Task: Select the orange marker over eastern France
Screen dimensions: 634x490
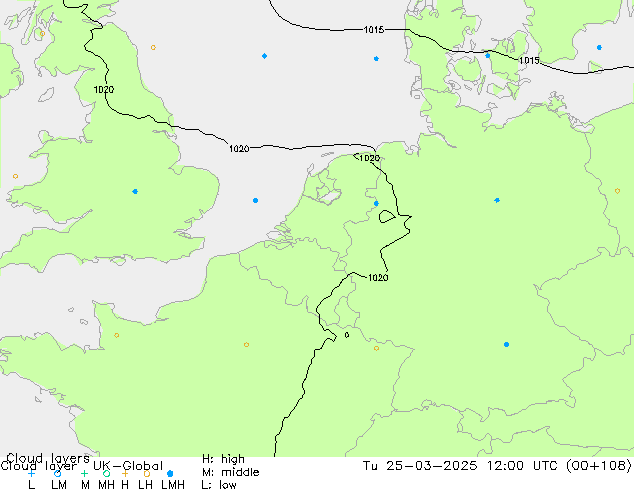Action: pos(376,348)
